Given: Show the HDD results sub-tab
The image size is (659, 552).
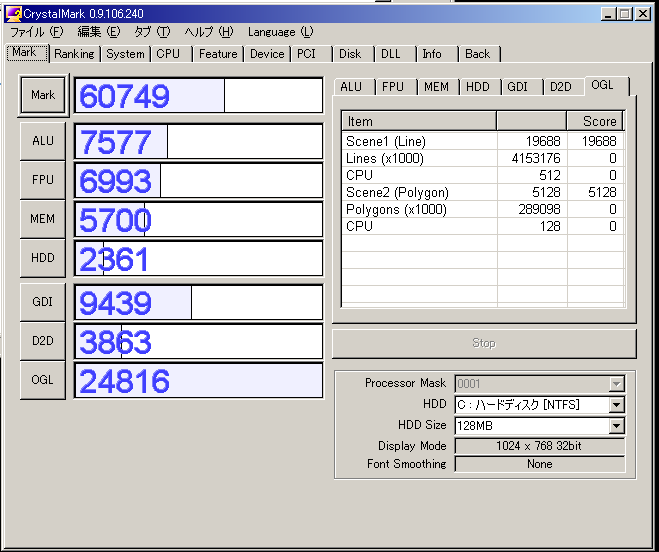Looking at the screenshot, I should point(480,87).
